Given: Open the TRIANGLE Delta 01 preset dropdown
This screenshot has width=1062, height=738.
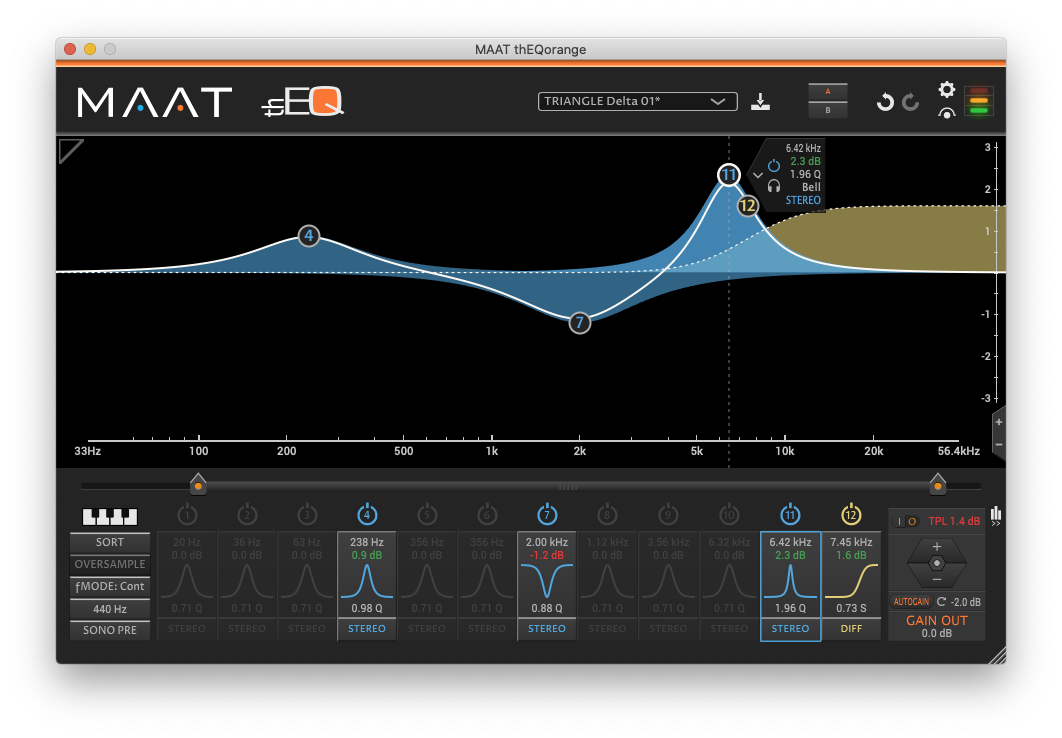Looking at the screenshot, I should [x=637, y=101].
